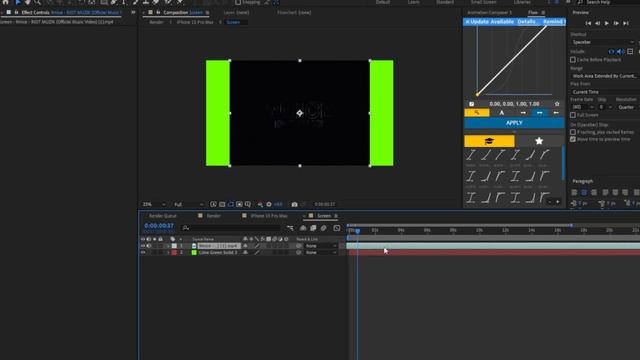Open the update Details link
Viewport: 640px width, 360px height.
pyautogui.click(x=526, y=22)
